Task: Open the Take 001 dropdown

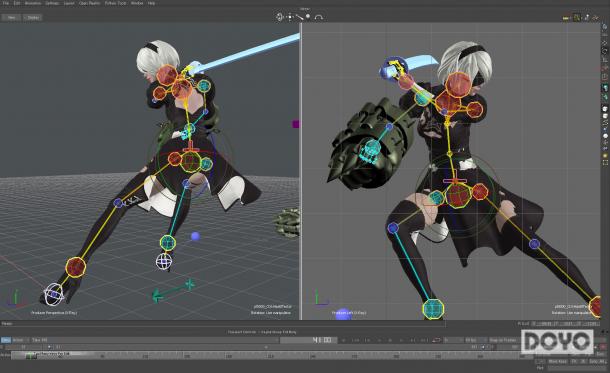Action: pyautogui.click(x=155, y=340)
